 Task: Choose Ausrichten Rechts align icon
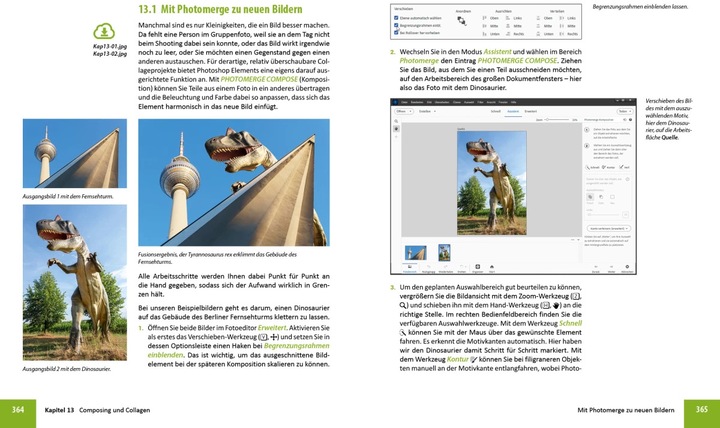point(507,34)
